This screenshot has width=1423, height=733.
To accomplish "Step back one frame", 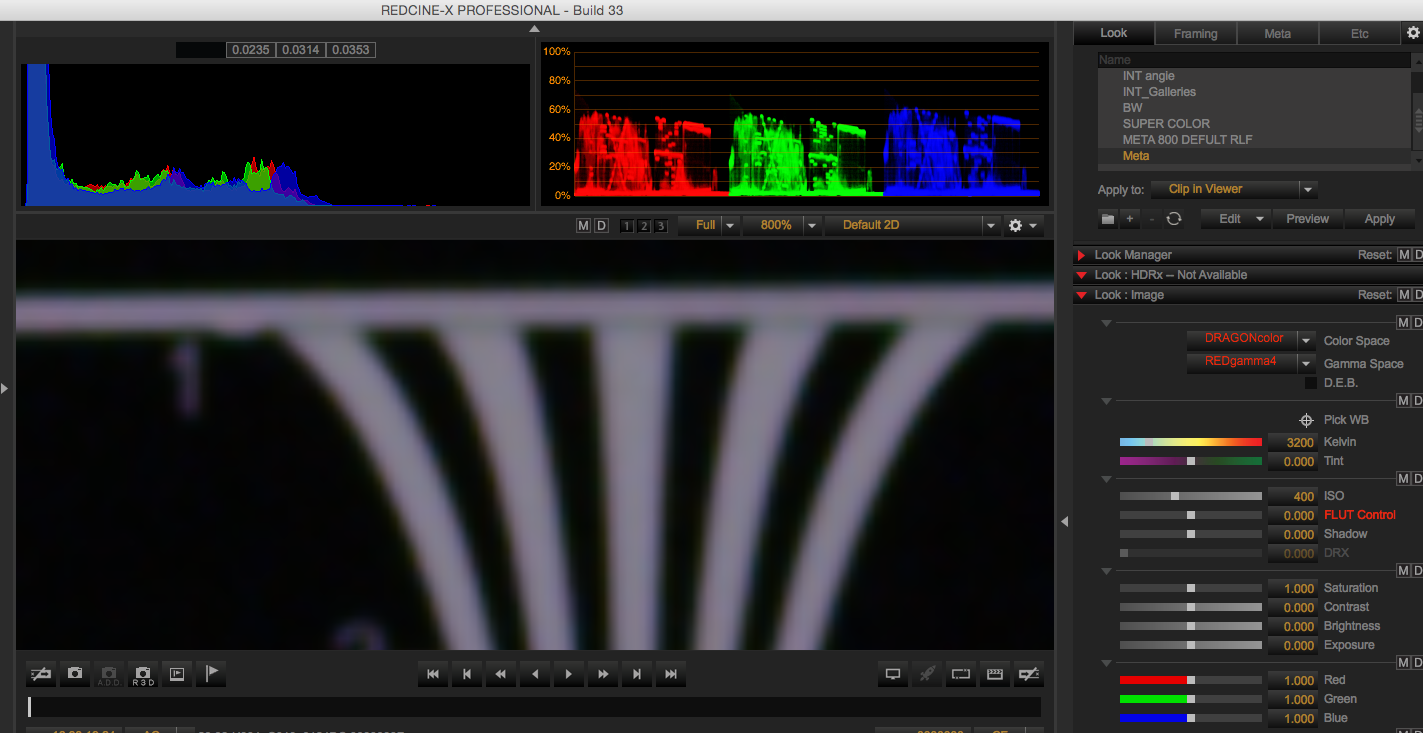I will click(467, 674).
